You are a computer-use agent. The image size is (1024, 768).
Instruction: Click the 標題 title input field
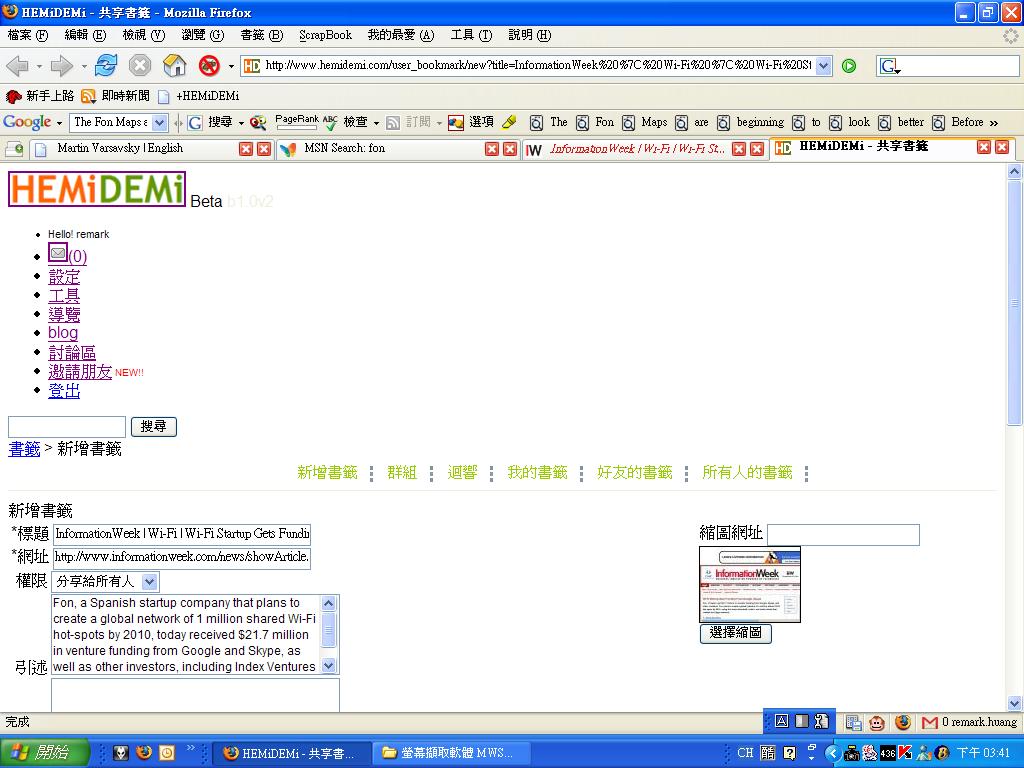[182, 534]
